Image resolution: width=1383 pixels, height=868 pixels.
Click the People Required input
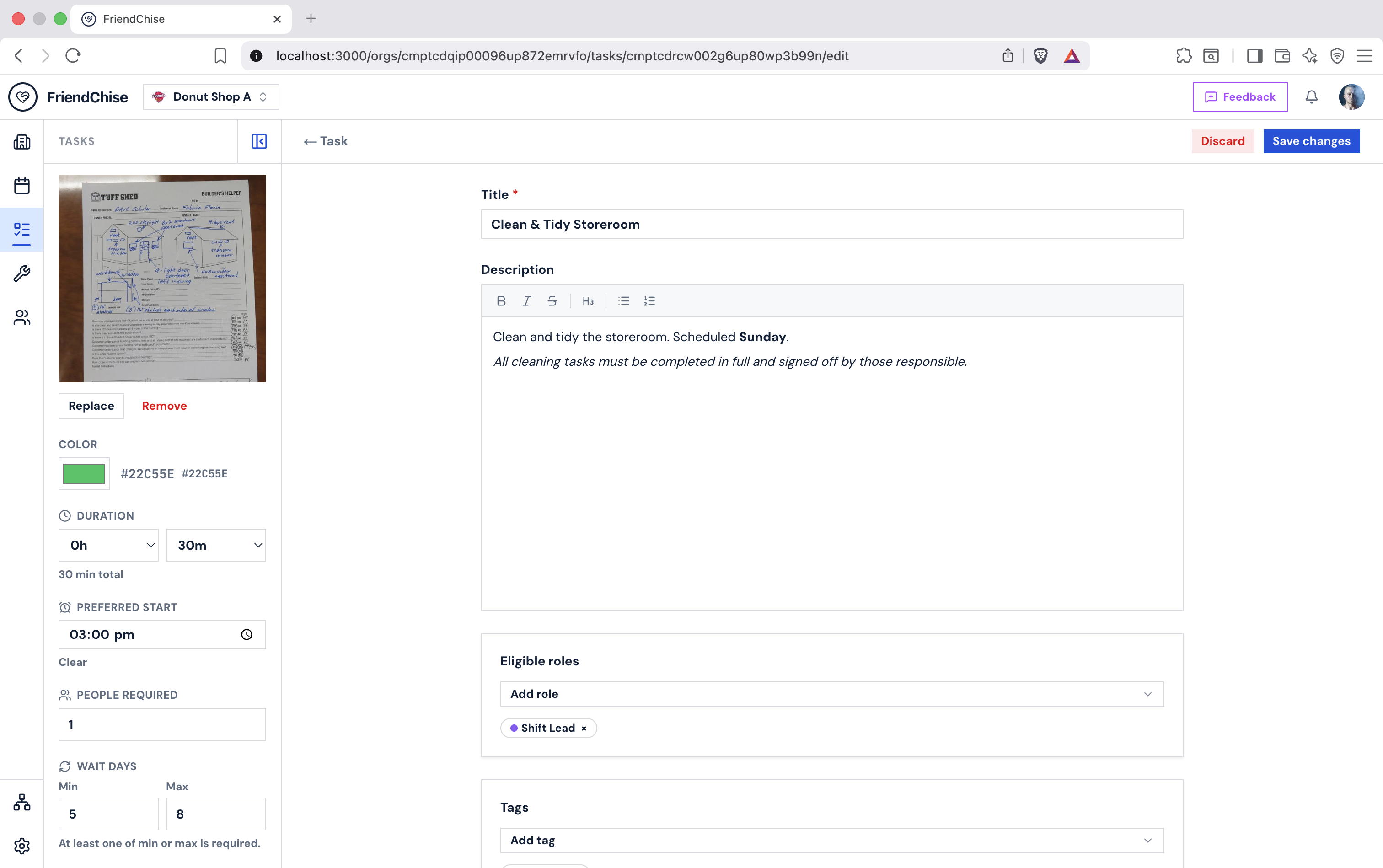pyautogui.click(x=162, y=724)
